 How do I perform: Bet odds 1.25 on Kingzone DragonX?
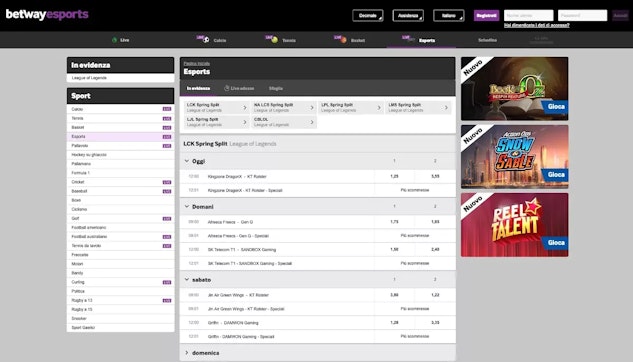click(394, 176)
